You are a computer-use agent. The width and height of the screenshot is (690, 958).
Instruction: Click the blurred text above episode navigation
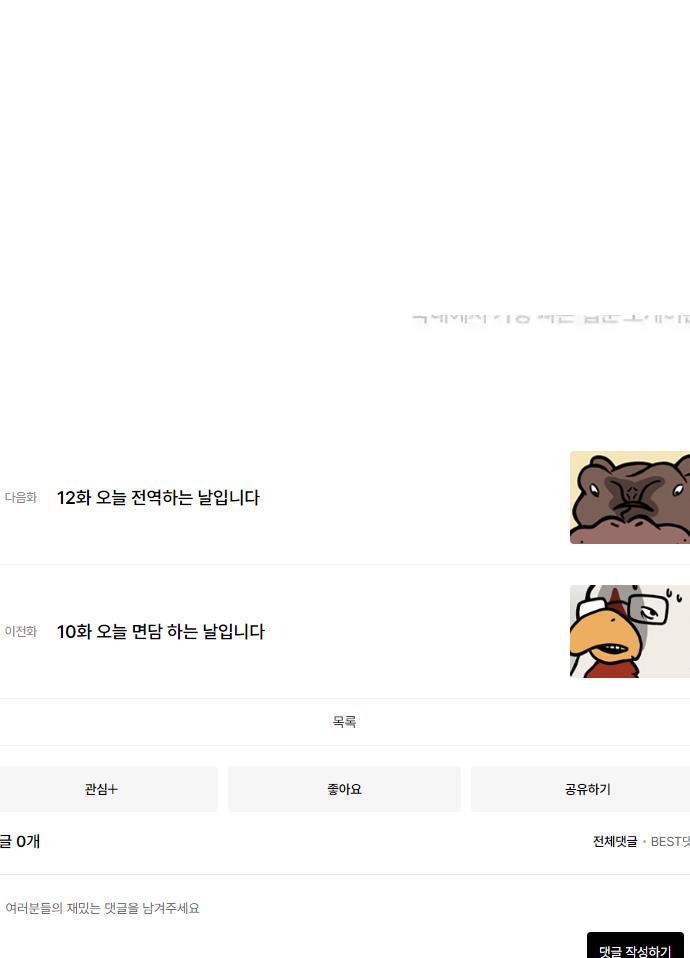pos(551,318)
